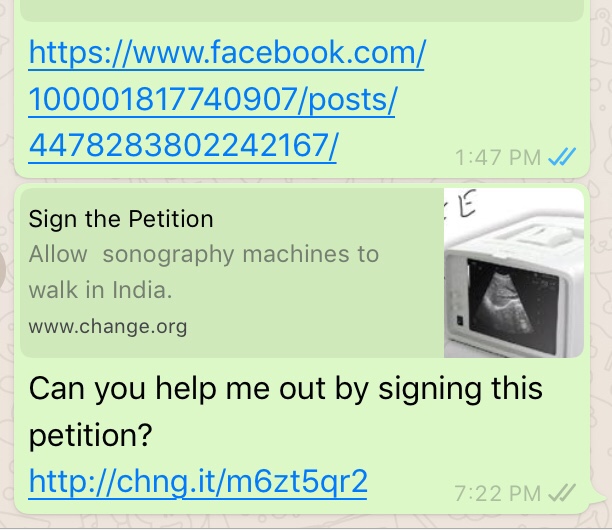Tap the blue read-receipt double checkmark

point(562,157)
